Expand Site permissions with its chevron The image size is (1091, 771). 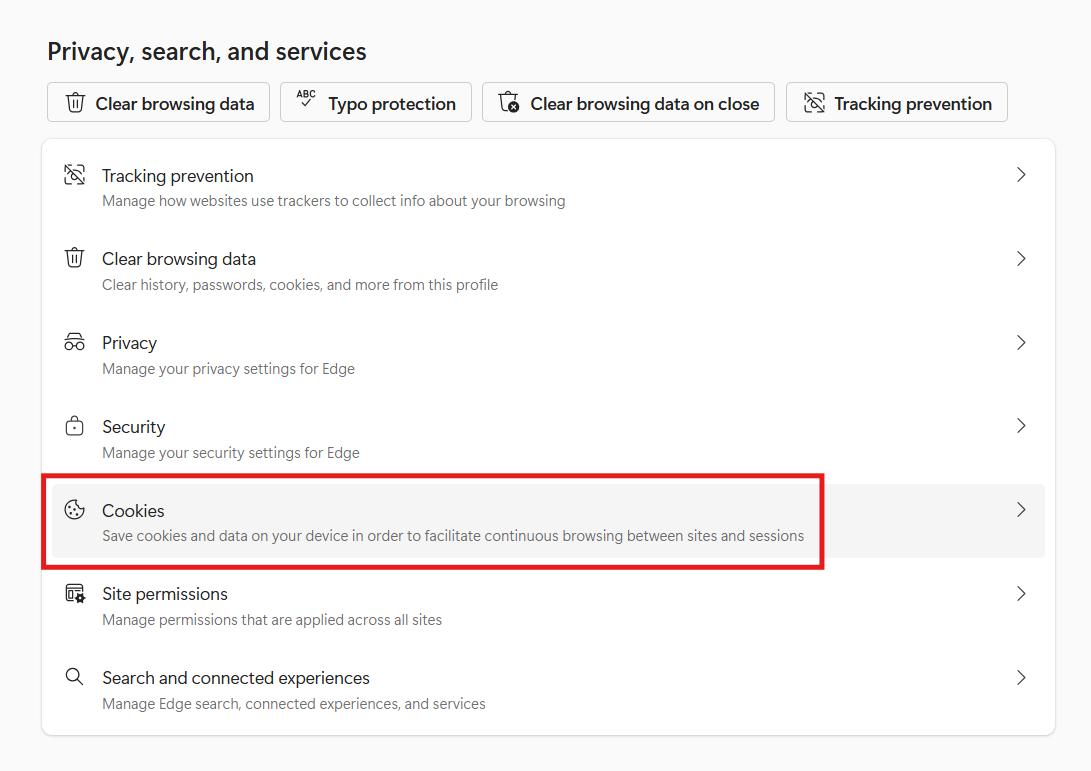[1020, 594]
